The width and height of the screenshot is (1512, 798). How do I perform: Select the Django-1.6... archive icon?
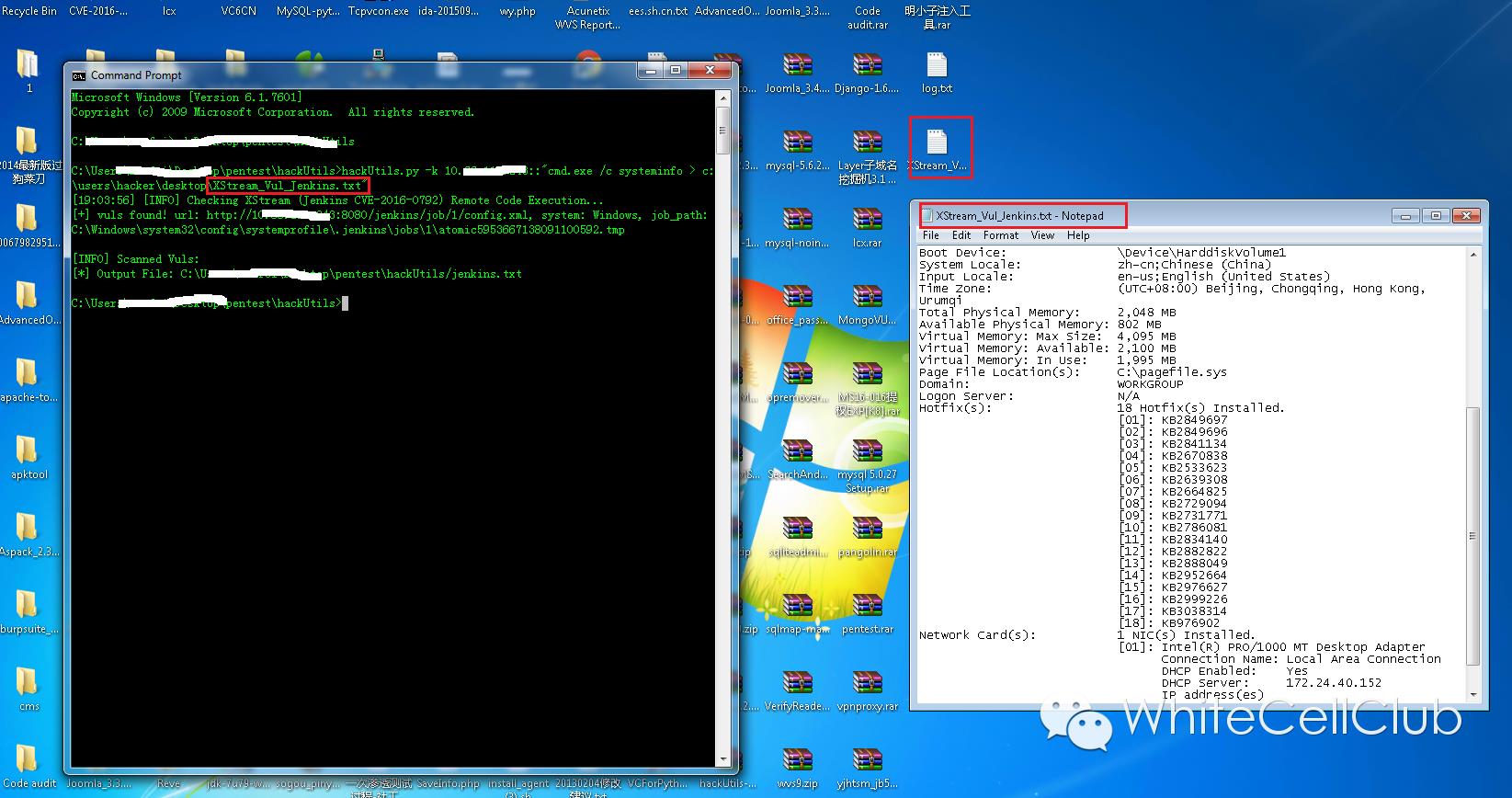(x=867, y=73)
